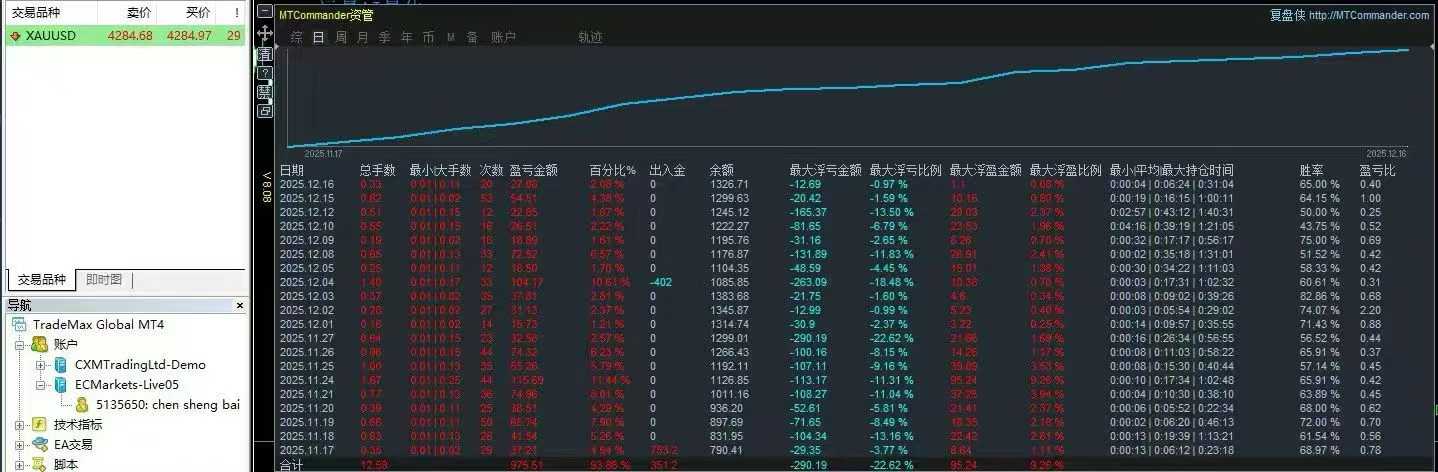1438x472 pixels.
Task: Expand the CXMTradingLtd-Demo account node
Action: coord(41,365)
